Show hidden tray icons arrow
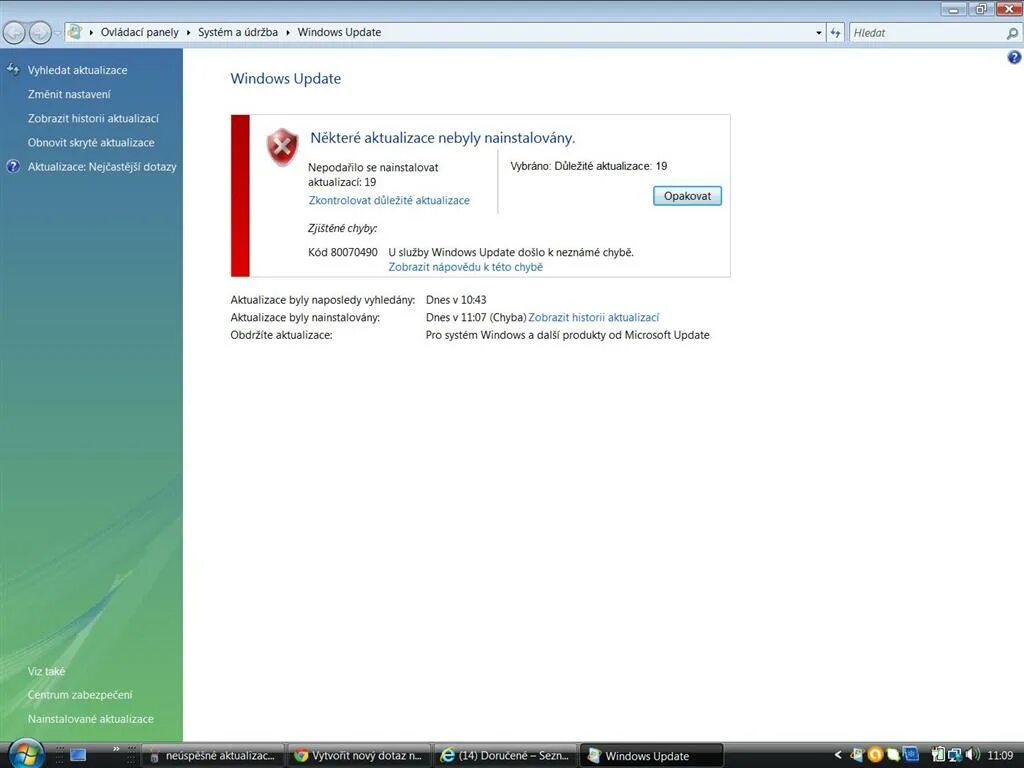Screen dimensions: 1024x768 click(838, 755)
